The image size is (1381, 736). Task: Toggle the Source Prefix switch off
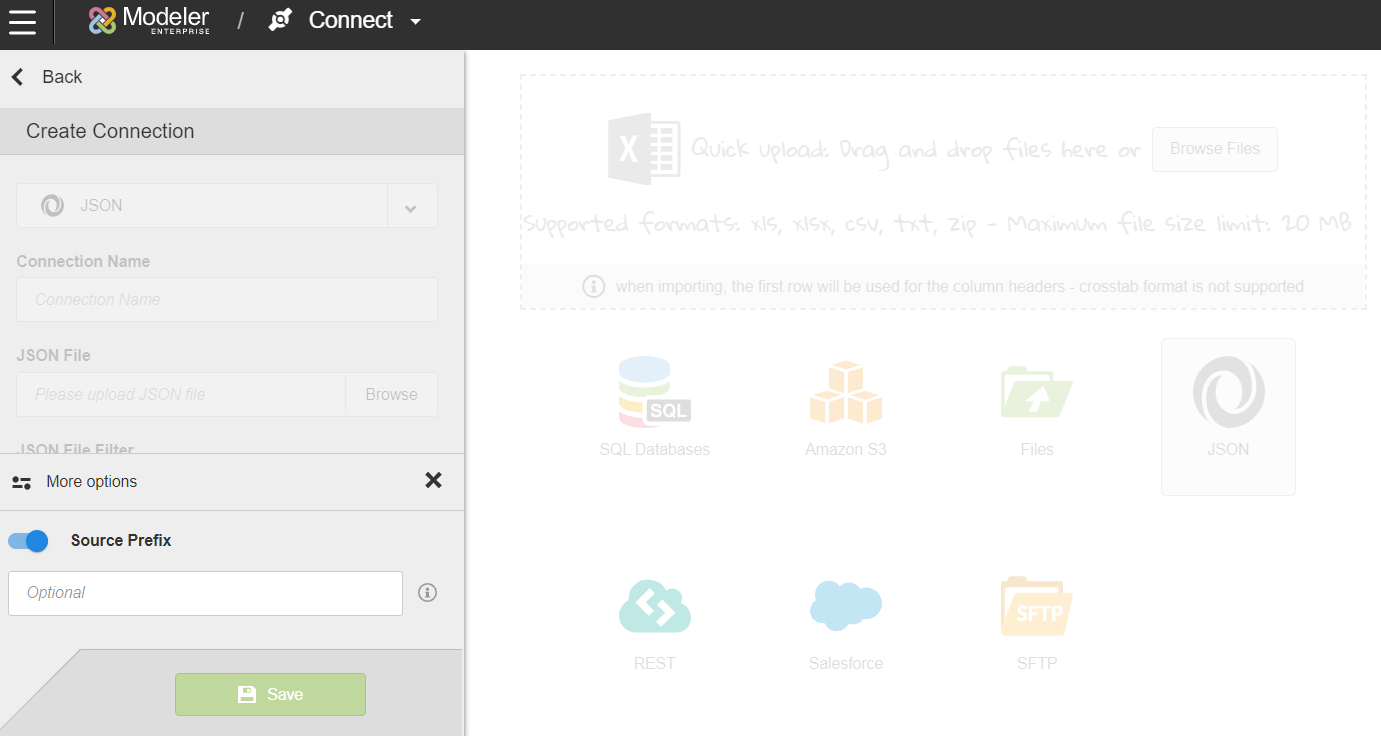pos(28,541)
